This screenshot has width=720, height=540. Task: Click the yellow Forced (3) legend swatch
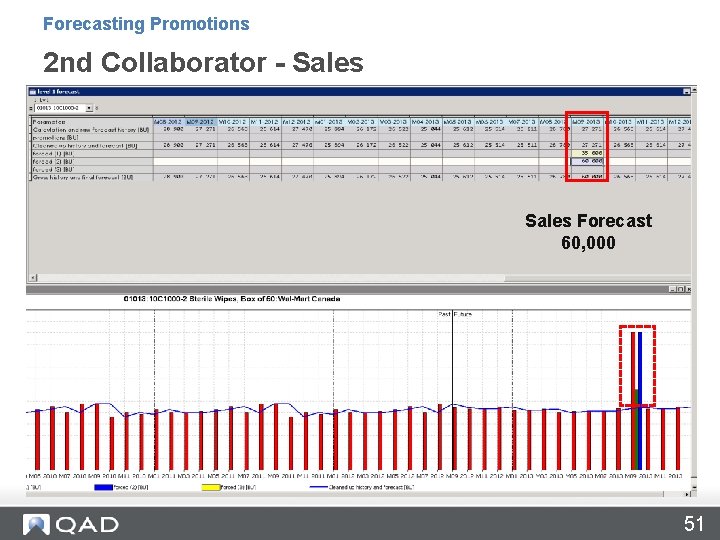click(211, 487)
